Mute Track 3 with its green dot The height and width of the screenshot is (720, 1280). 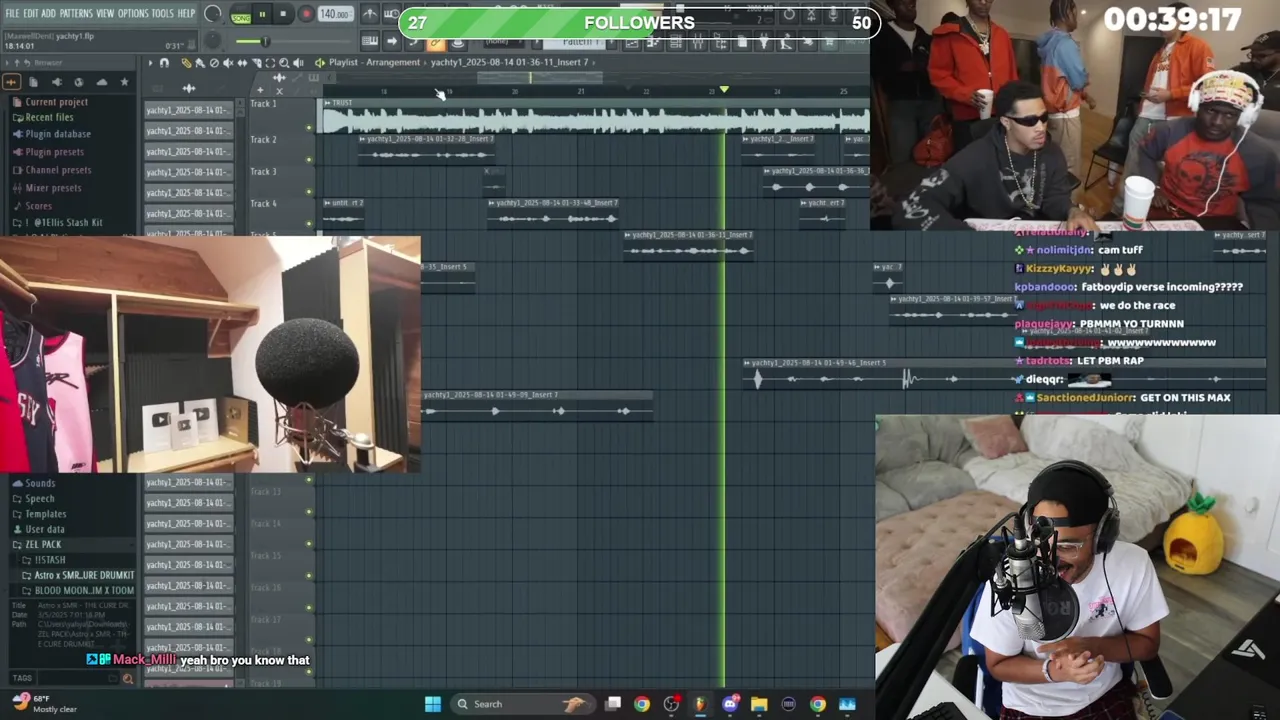coord(309,191)
